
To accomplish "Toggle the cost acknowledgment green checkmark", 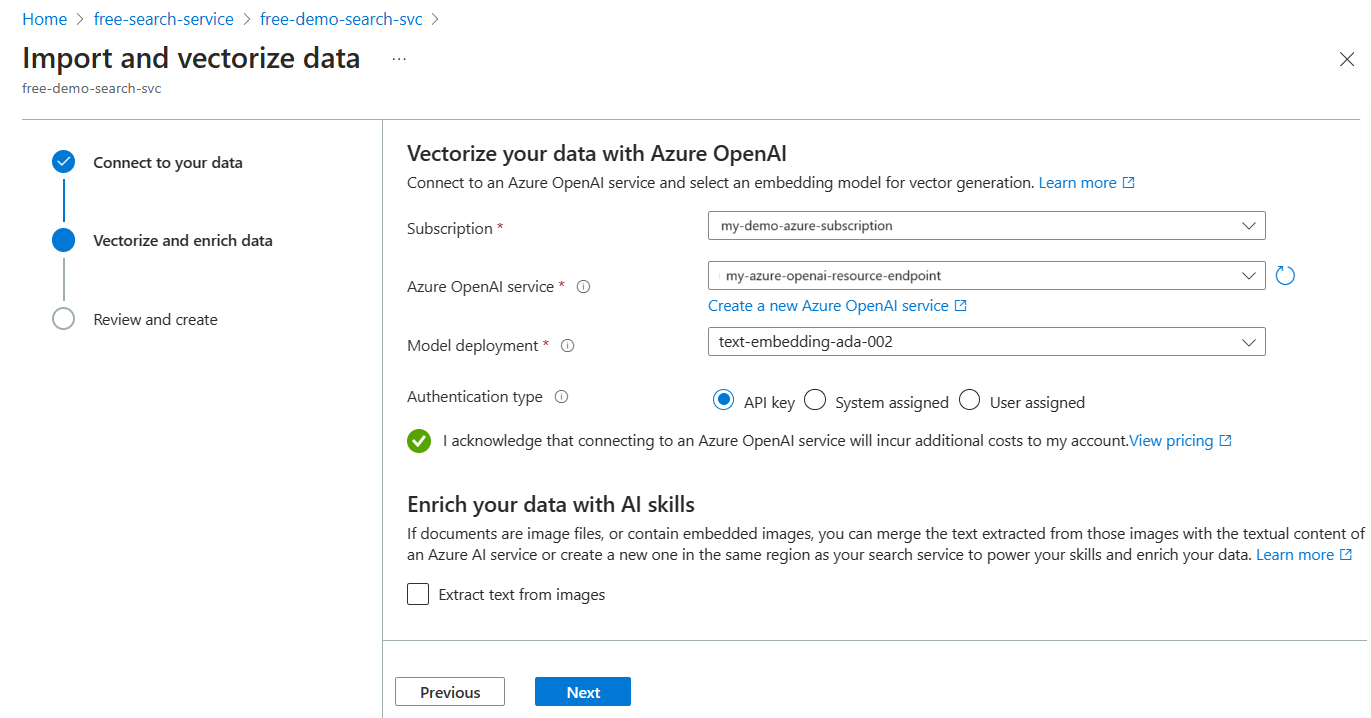I will (x=419, y=441).
